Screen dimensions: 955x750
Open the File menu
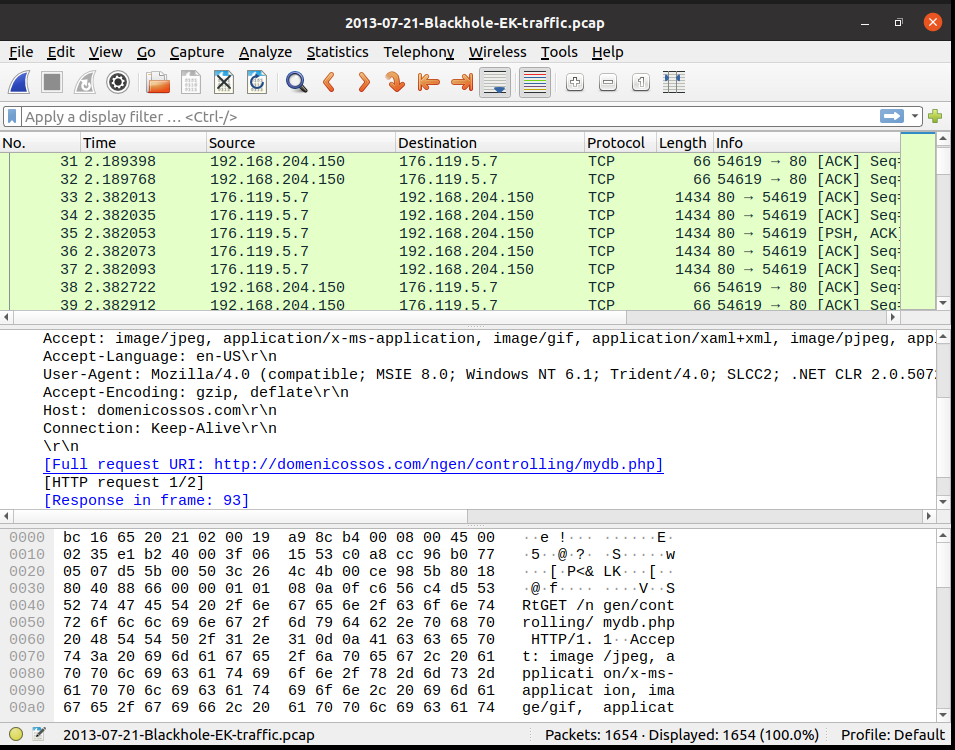[21, 52]
